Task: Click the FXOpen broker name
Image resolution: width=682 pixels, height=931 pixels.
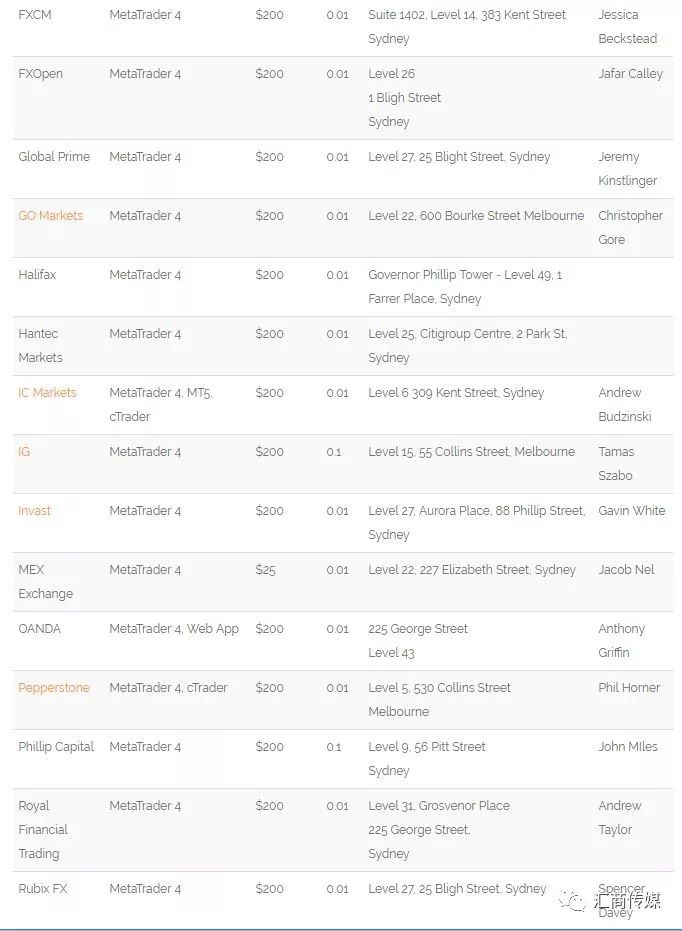Action: tap(40, 74)
